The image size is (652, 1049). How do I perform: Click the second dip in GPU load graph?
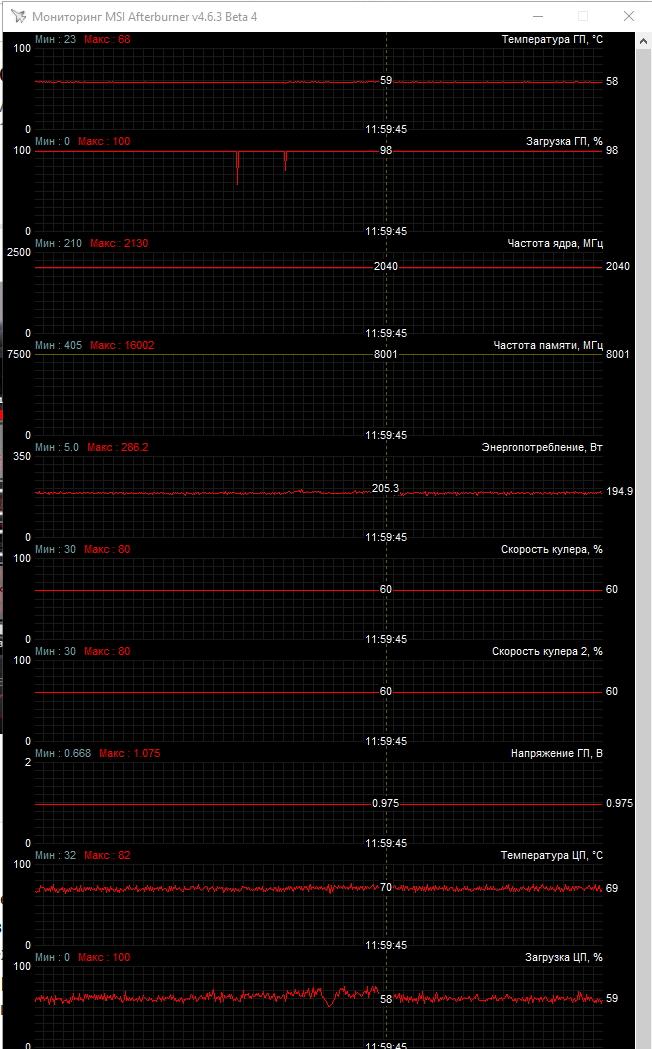click(286, 161)
